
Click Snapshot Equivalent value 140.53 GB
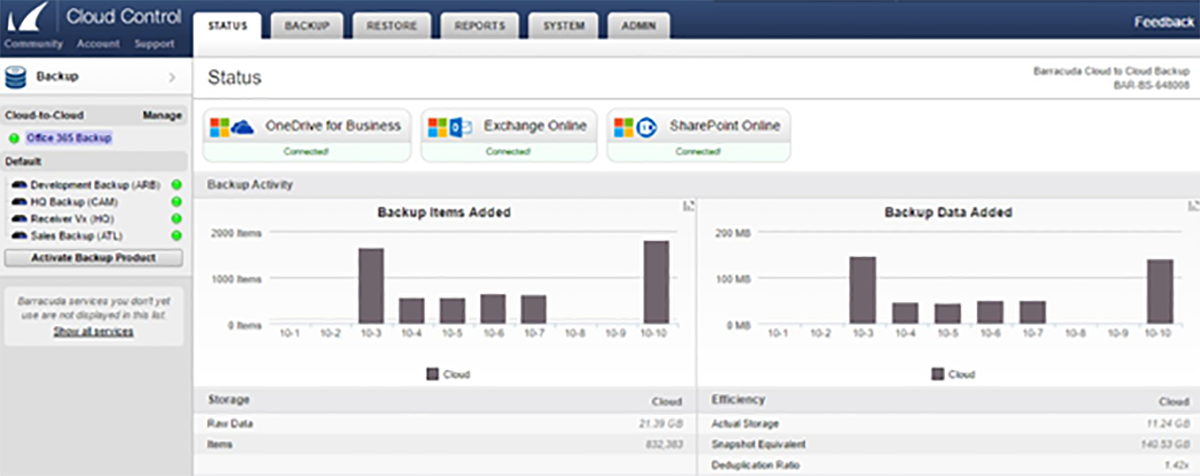pos(1163,444)
